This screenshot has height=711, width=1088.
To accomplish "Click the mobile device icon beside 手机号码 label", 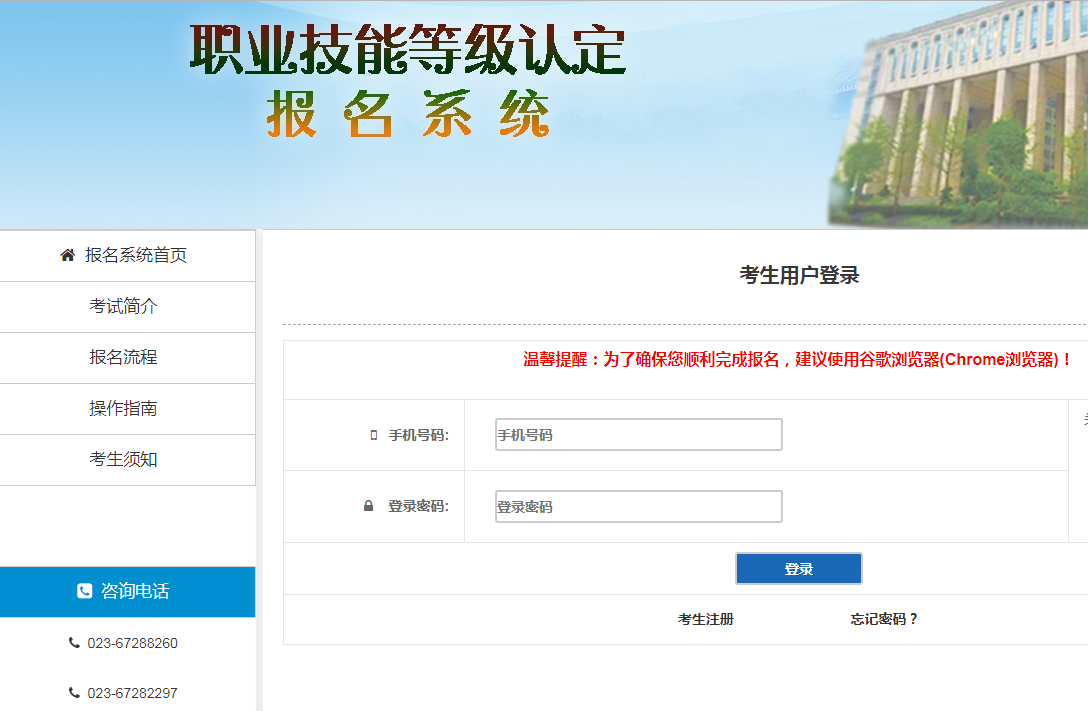I will [374, 435].
